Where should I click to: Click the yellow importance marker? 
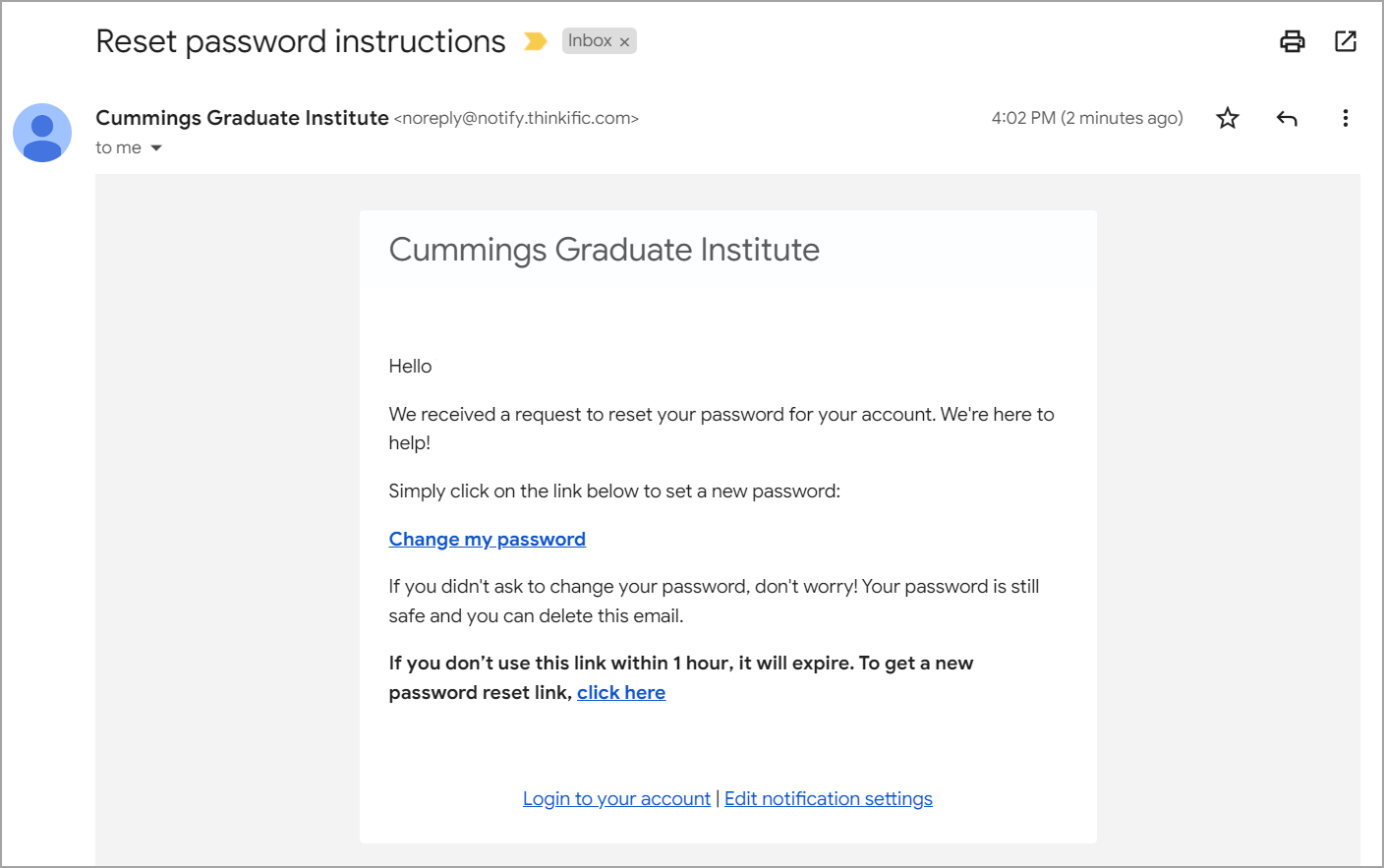pyautogui.click(x=535, y=41)
